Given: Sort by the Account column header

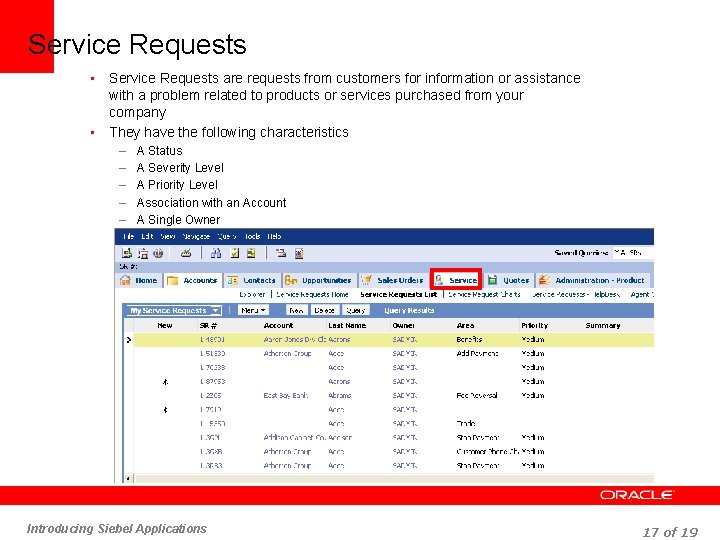Looking at the screenshot, I should click(x=278, y=326).
